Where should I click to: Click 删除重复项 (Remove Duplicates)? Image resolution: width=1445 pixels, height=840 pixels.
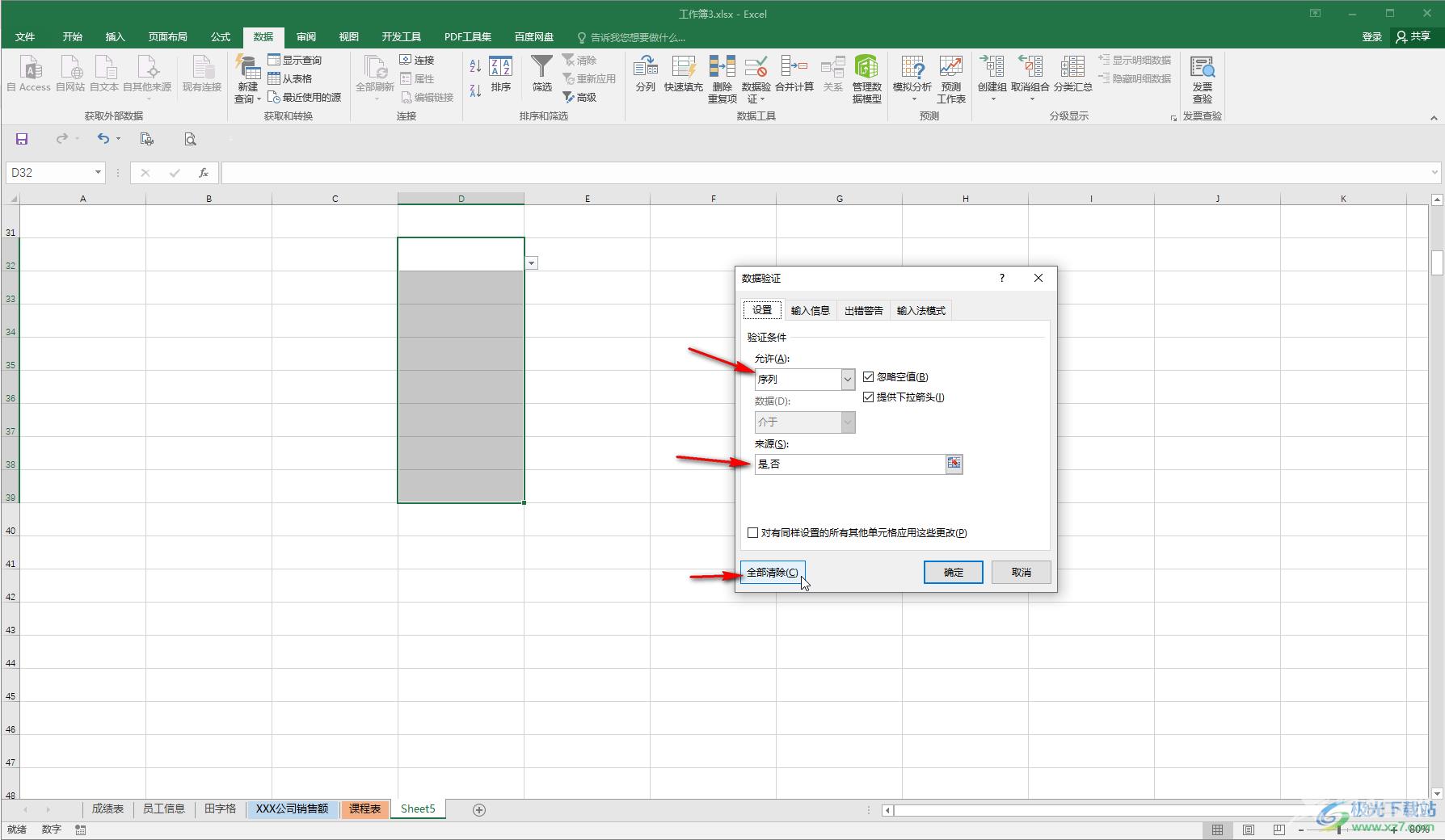tap(722, 79)
